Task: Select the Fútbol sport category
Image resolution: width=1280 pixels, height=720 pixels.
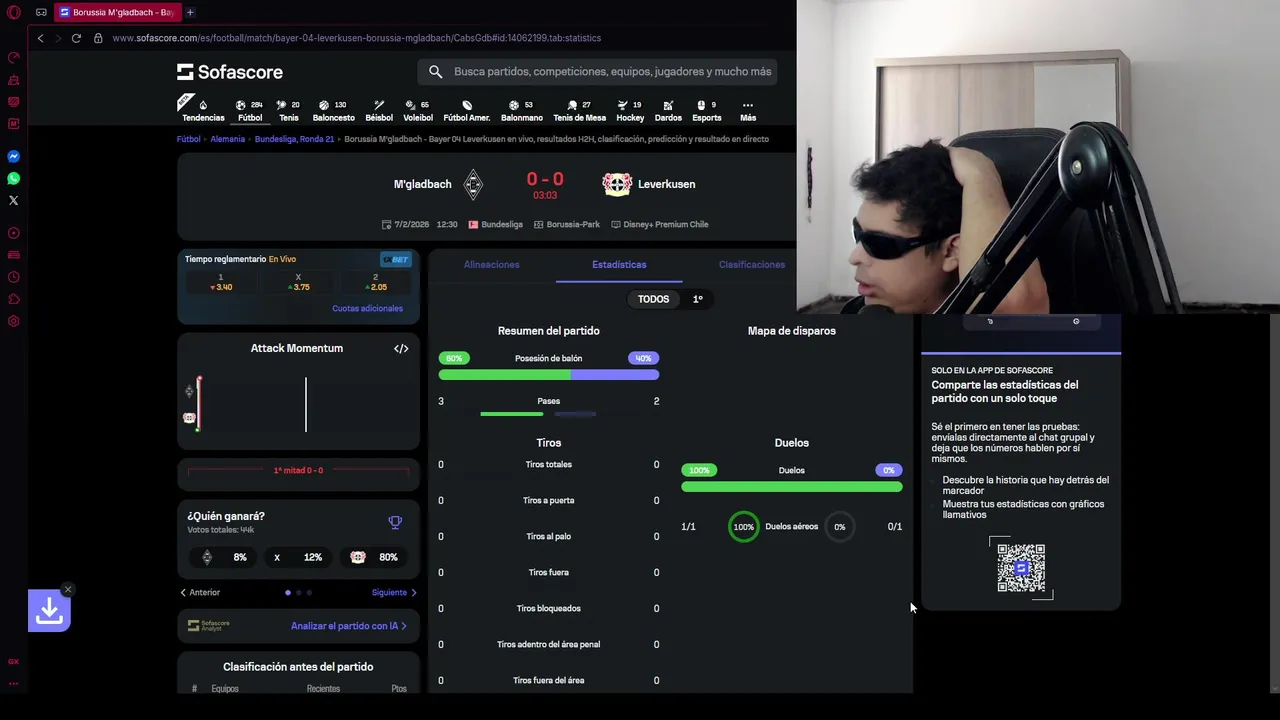Action: point(250,110)
